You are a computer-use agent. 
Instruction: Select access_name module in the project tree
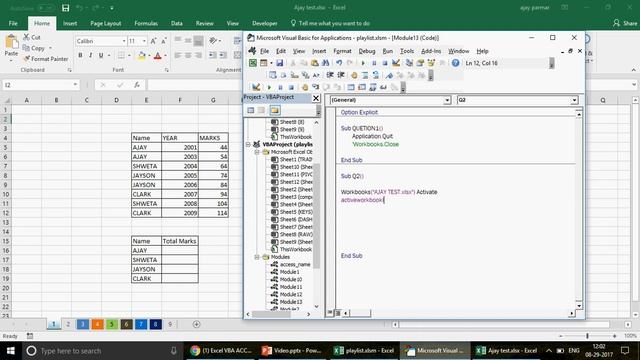click(x=291, y=264)
